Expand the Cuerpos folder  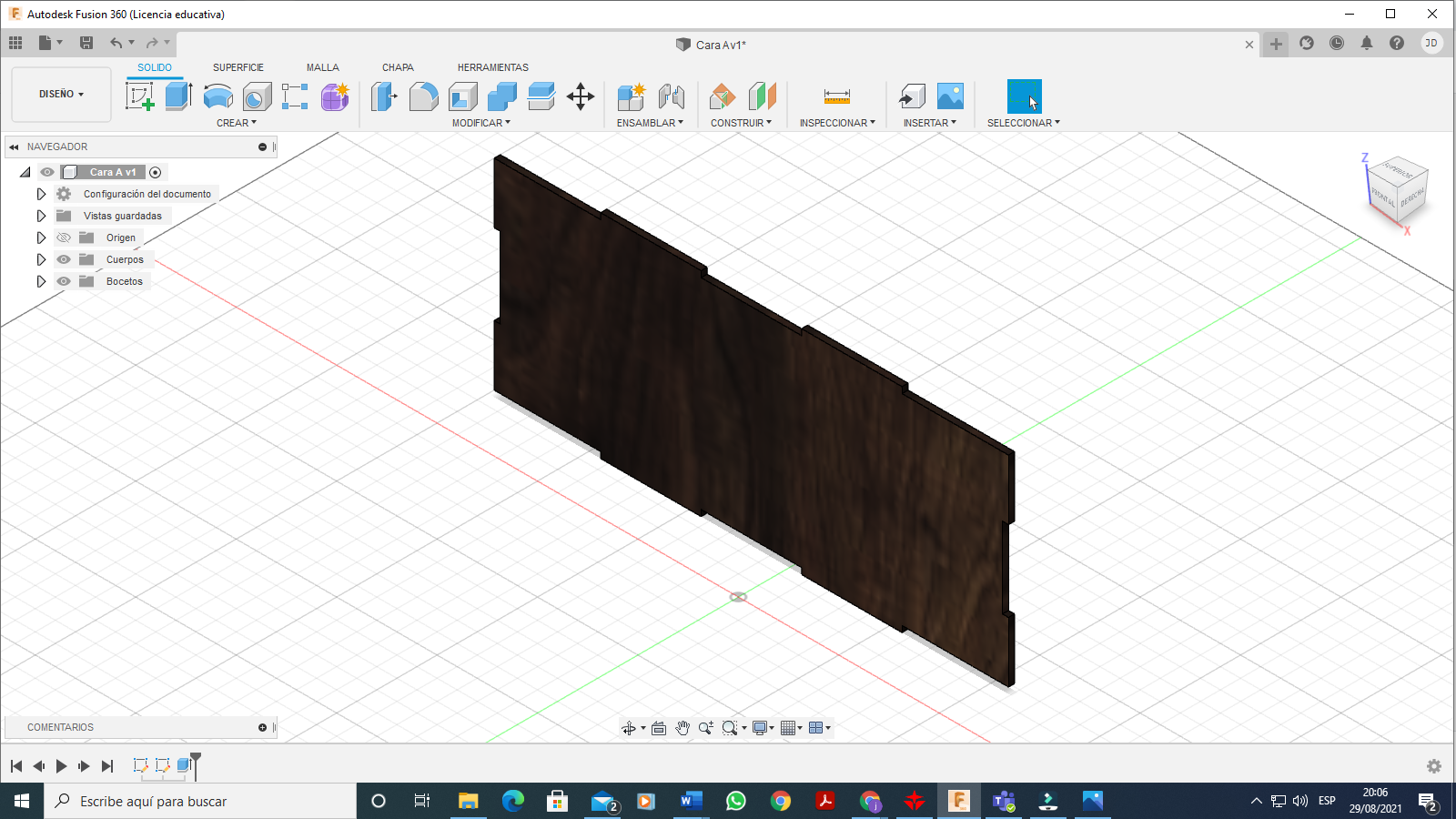(41, 259)
